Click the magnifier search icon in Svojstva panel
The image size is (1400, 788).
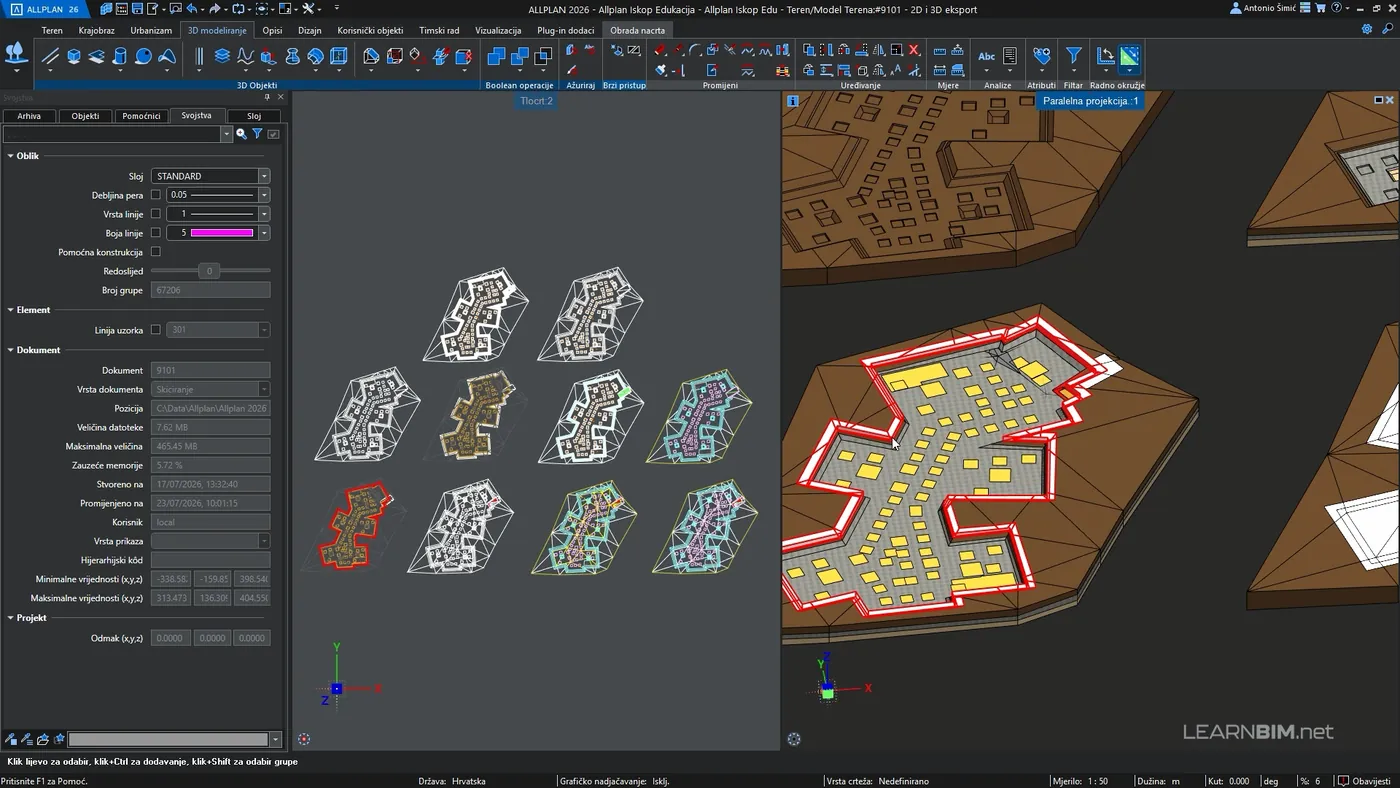242,134
